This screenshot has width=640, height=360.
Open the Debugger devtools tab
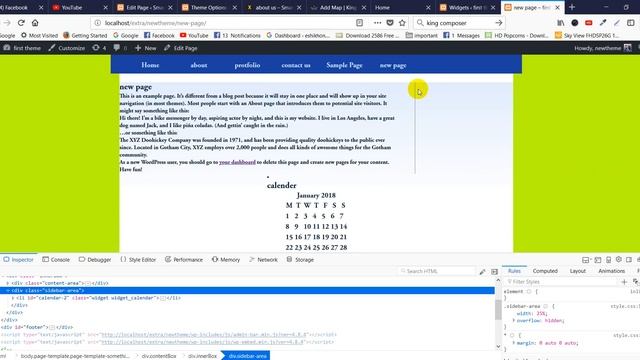coord(95,260)
